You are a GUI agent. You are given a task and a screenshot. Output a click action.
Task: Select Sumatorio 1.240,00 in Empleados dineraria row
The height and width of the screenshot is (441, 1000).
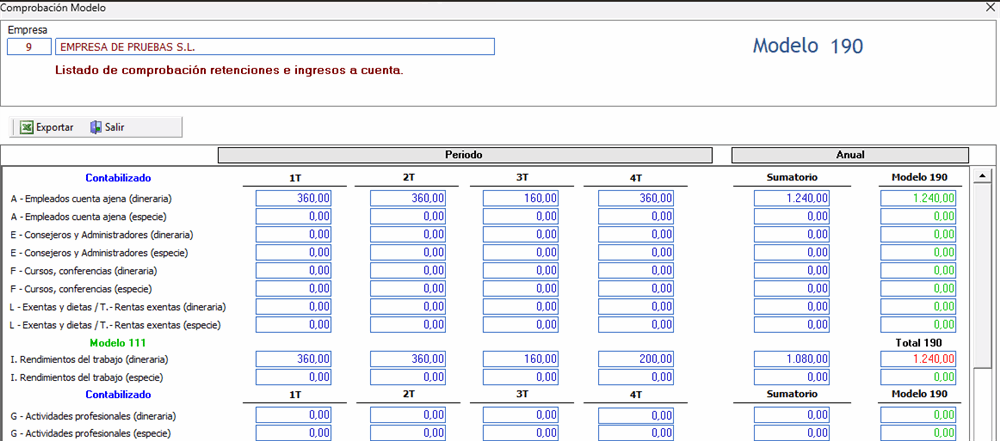pos(793,199)
